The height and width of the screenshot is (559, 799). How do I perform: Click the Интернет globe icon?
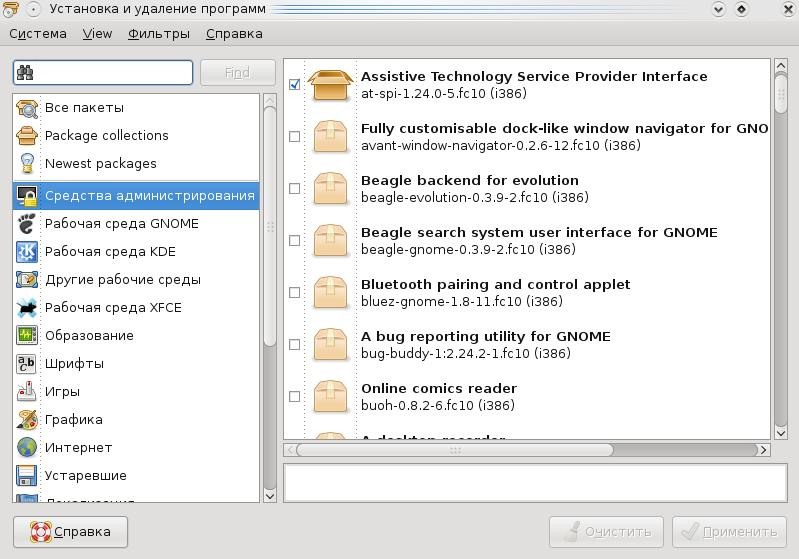tap(27, 447)
